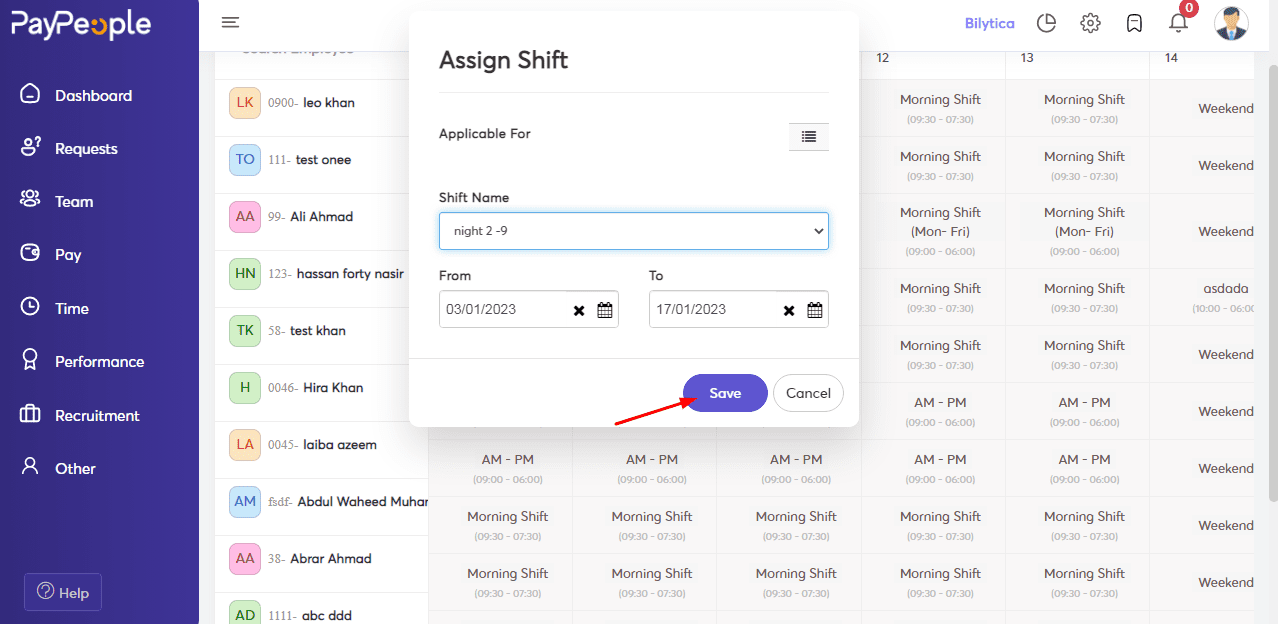Clear the From date value
This screenshot has height=624, width=1278.
[579, 310]
